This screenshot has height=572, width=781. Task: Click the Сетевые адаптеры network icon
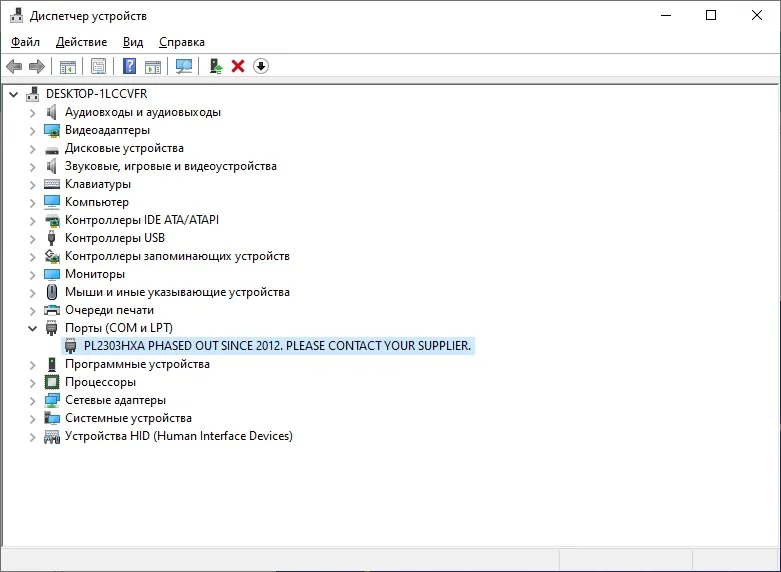point(52,400)
